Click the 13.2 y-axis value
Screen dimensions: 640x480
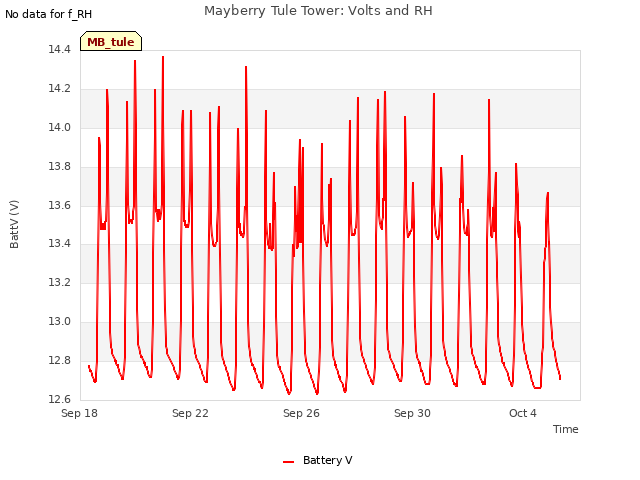coord(60,282)
